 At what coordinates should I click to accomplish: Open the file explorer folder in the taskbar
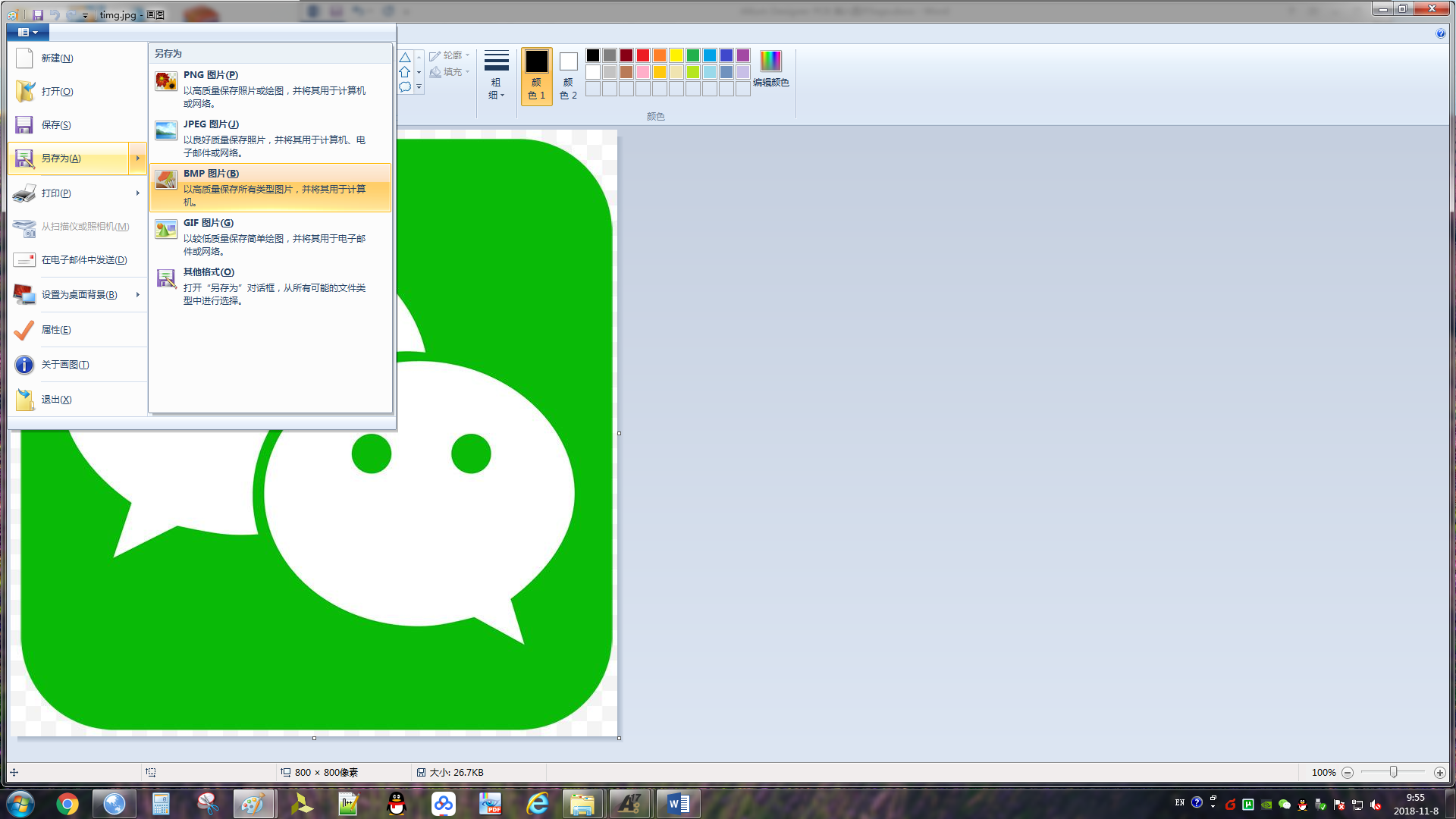pos(582,804)
